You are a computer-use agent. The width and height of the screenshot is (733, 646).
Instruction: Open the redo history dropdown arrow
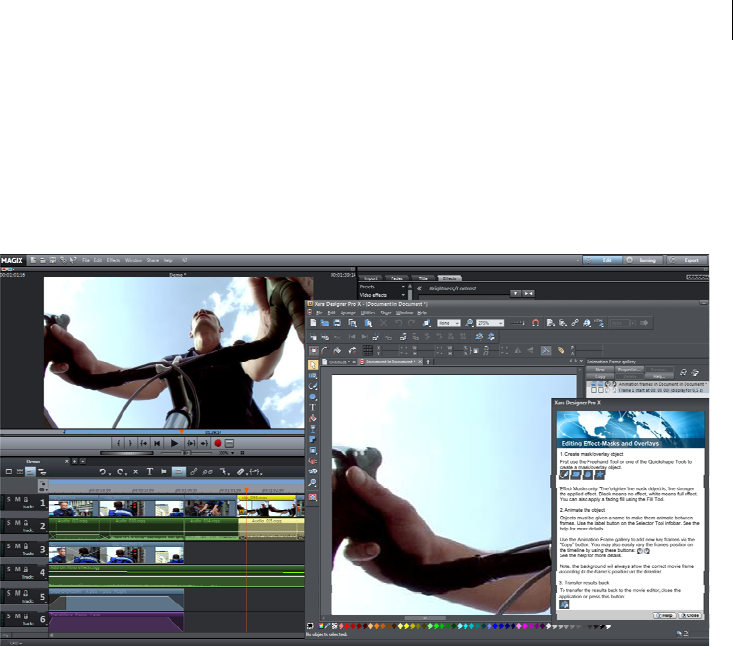pyautogui.click(x=127, y=474)
